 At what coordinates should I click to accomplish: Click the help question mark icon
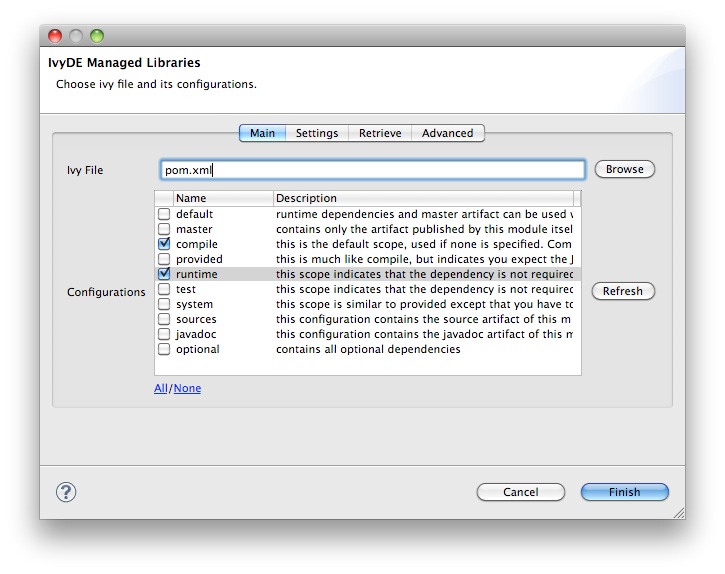click(x=67, y=491)
